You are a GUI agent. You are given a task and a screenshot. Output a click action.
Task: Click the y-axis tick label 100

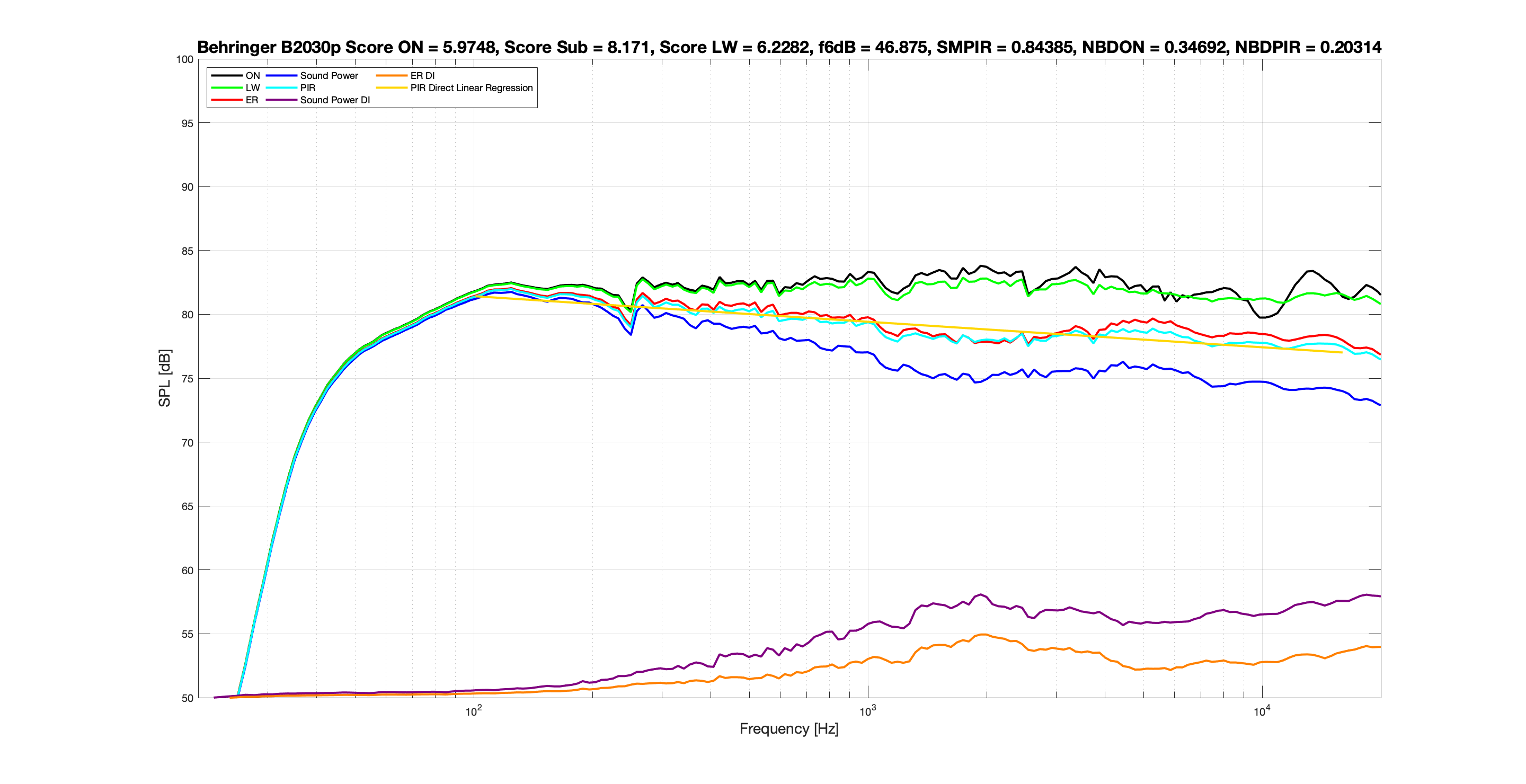pos(185,59)
